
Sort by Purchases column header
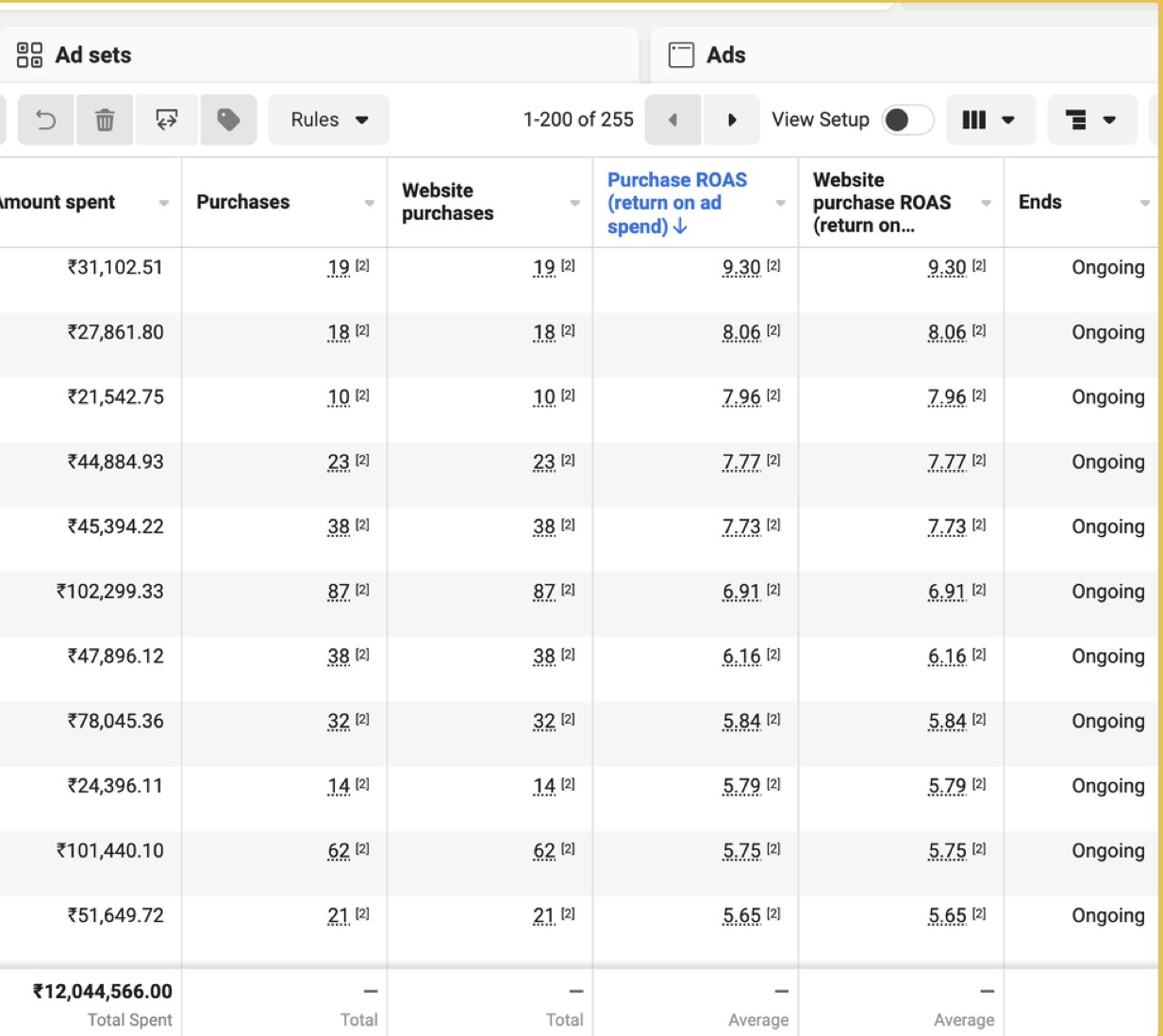point(242,202)
